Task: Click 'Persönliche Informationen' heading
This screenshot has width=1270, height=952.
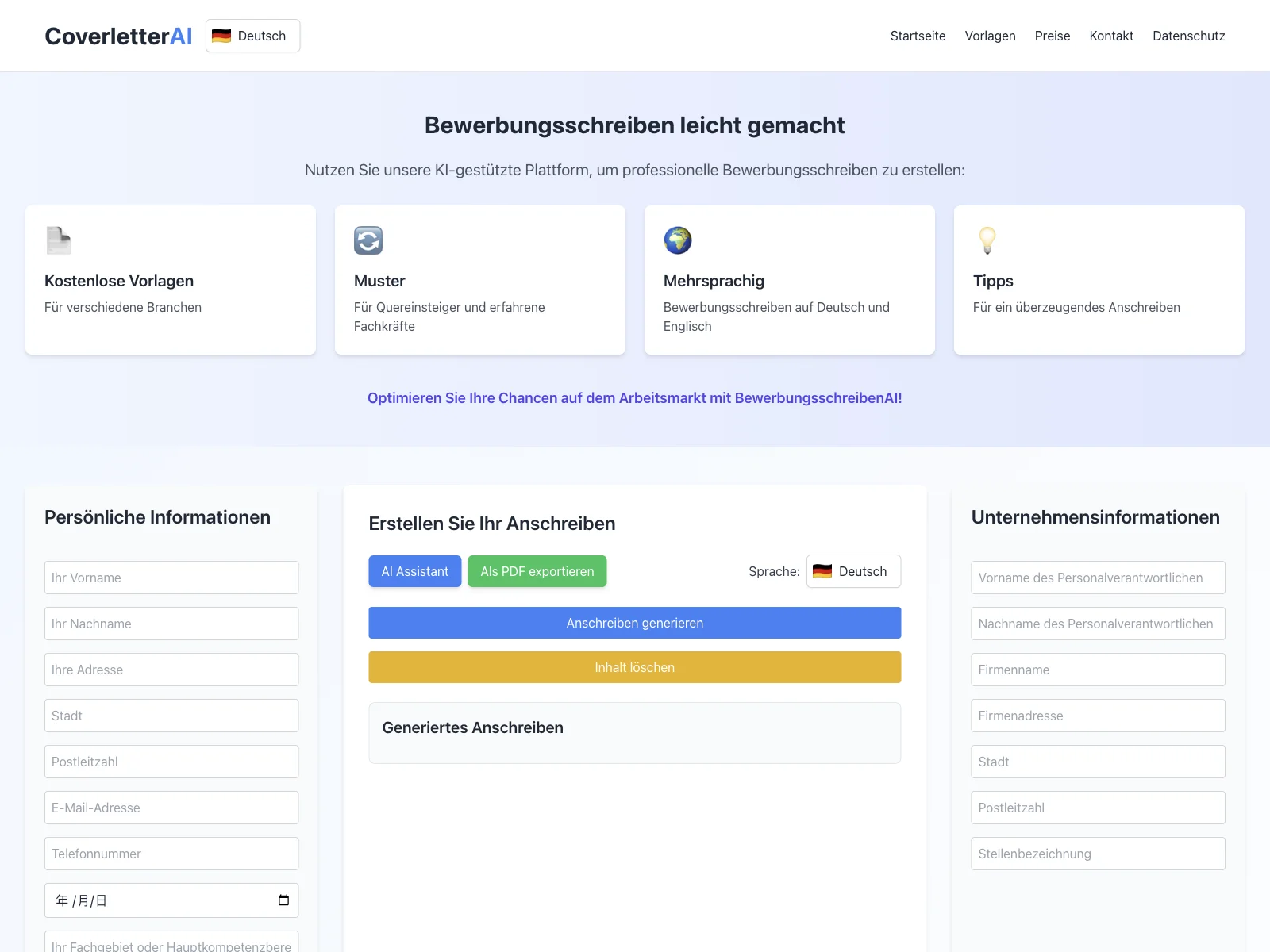Action: tap(157, 517)
